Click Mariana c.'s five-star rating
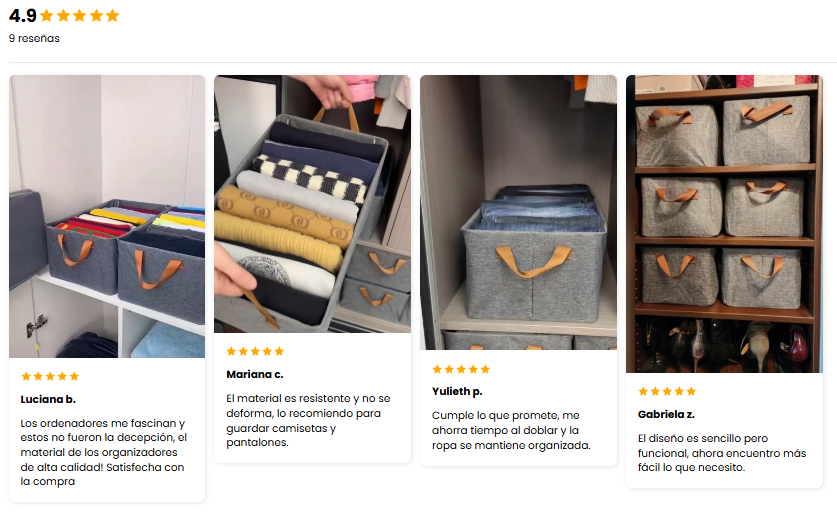Screen dimensions: 837x522 coord(255,351)
